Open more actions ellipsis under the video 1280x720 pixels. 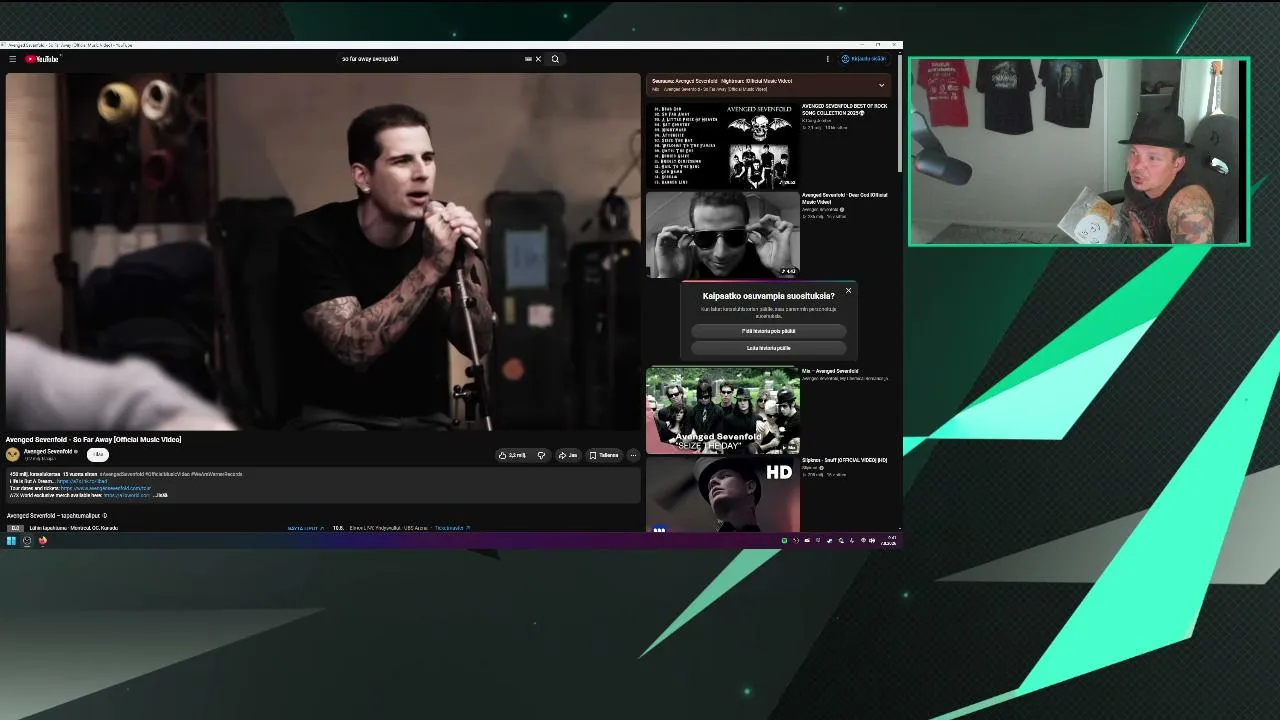(633, 455)
